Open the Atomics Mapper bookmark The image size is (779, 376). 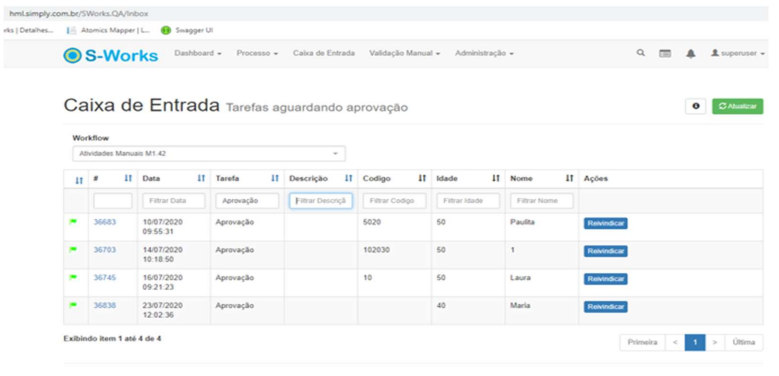[x=108, y=30]
